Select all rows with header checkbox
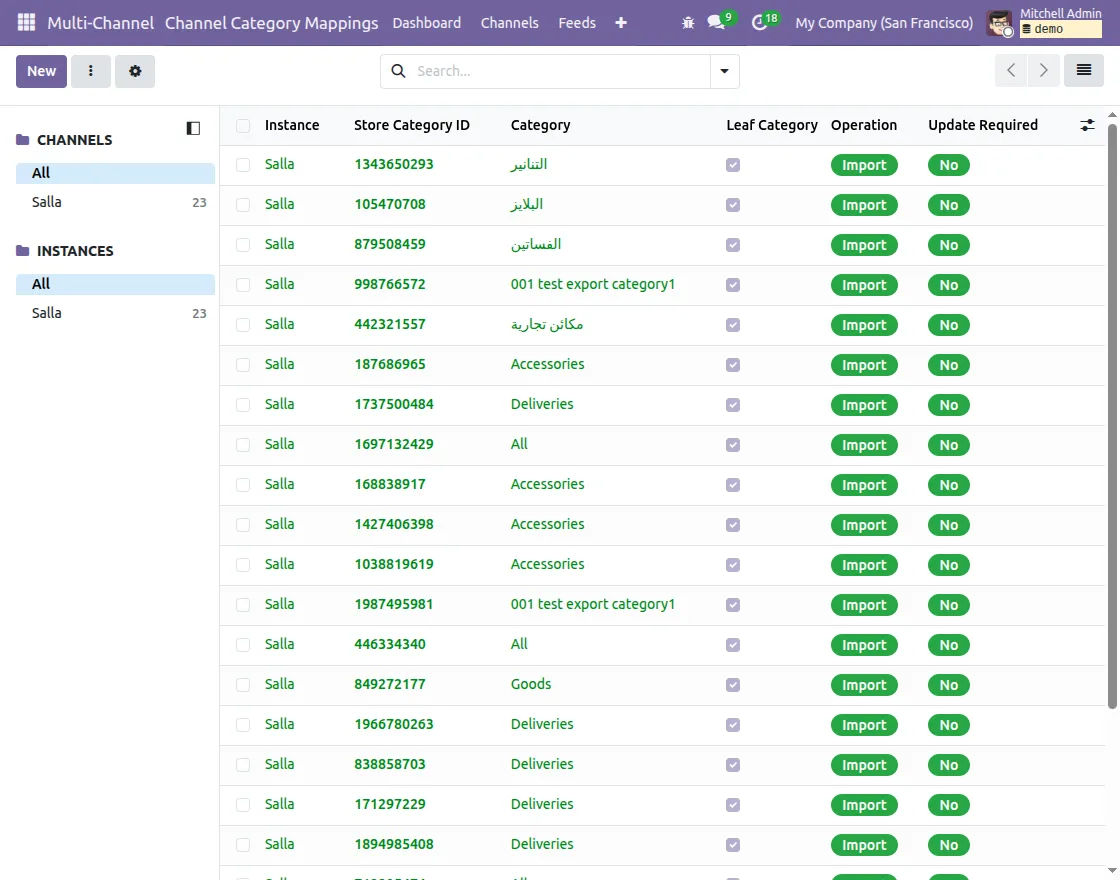1120x880 pixels. [243, 126]
